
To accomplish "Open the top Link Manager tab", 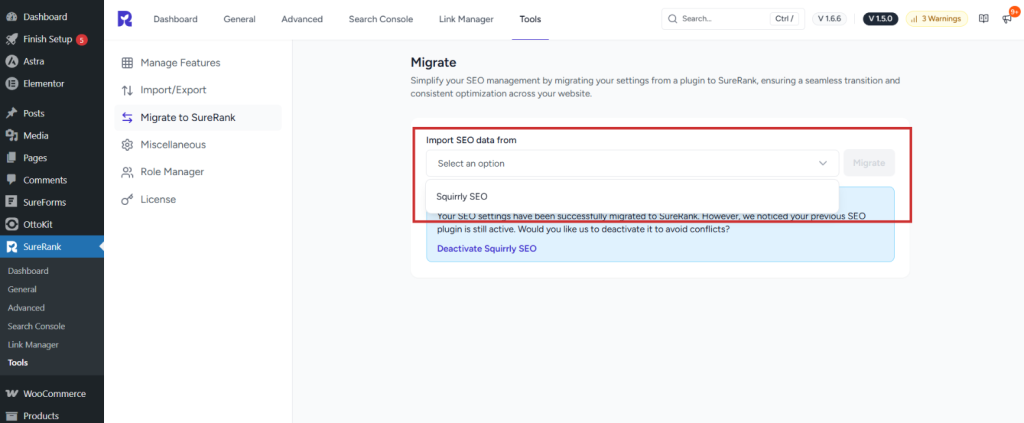I will (466, 19).
